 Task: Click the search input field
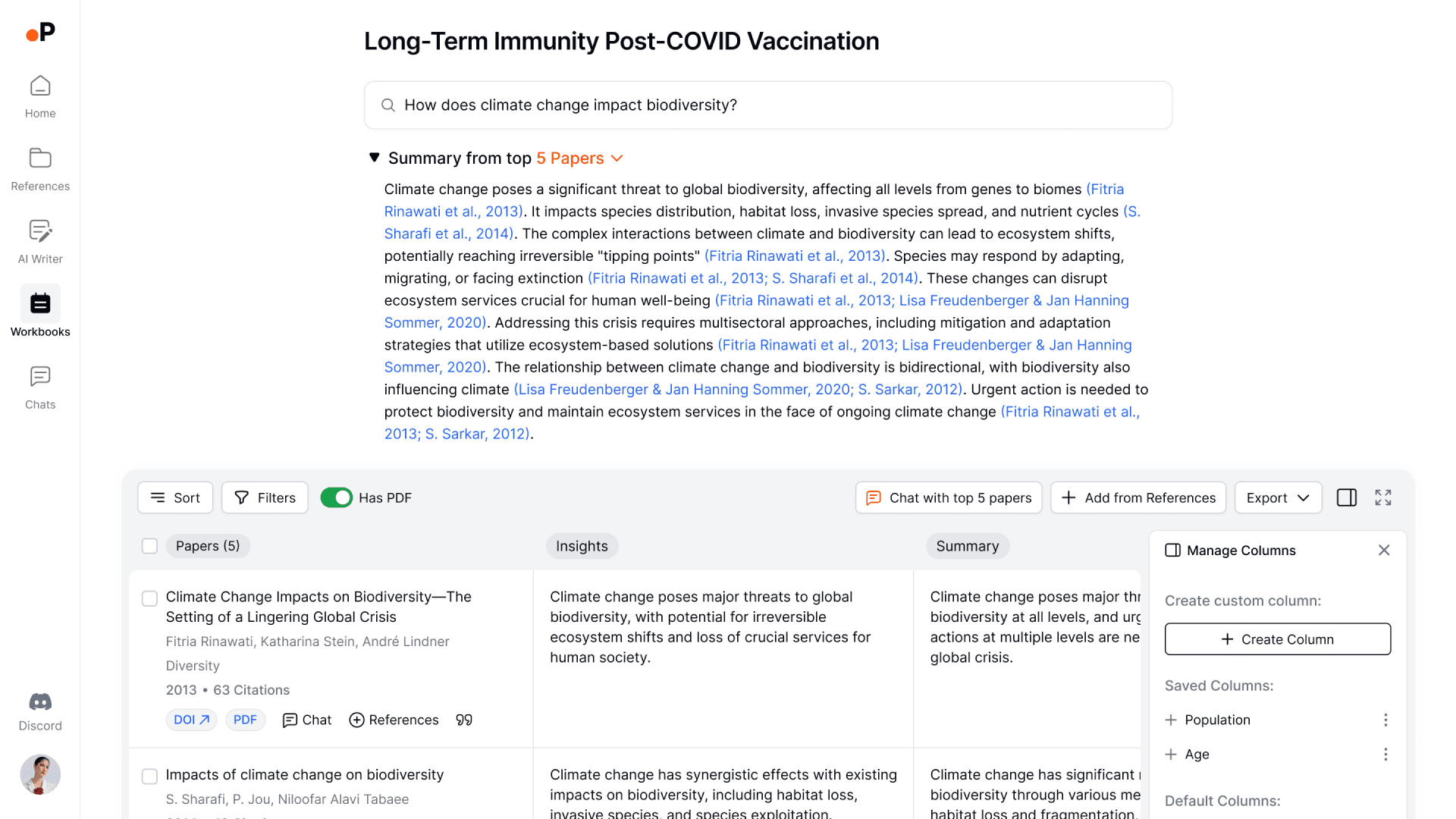click(768, 104)
